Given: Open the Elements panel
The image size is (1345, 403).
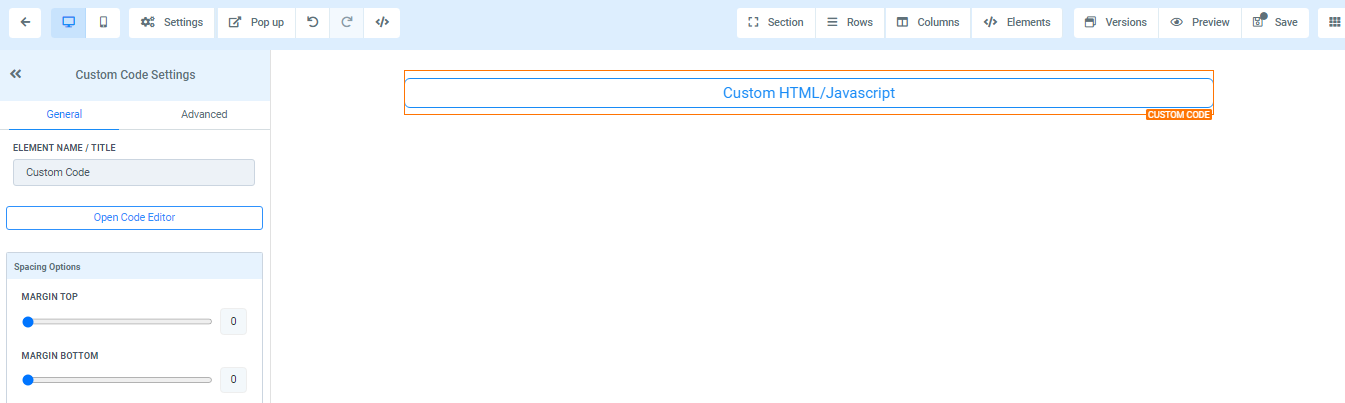Looking at the screenshot, I should pyautogui.click(x=1017, y=22).
